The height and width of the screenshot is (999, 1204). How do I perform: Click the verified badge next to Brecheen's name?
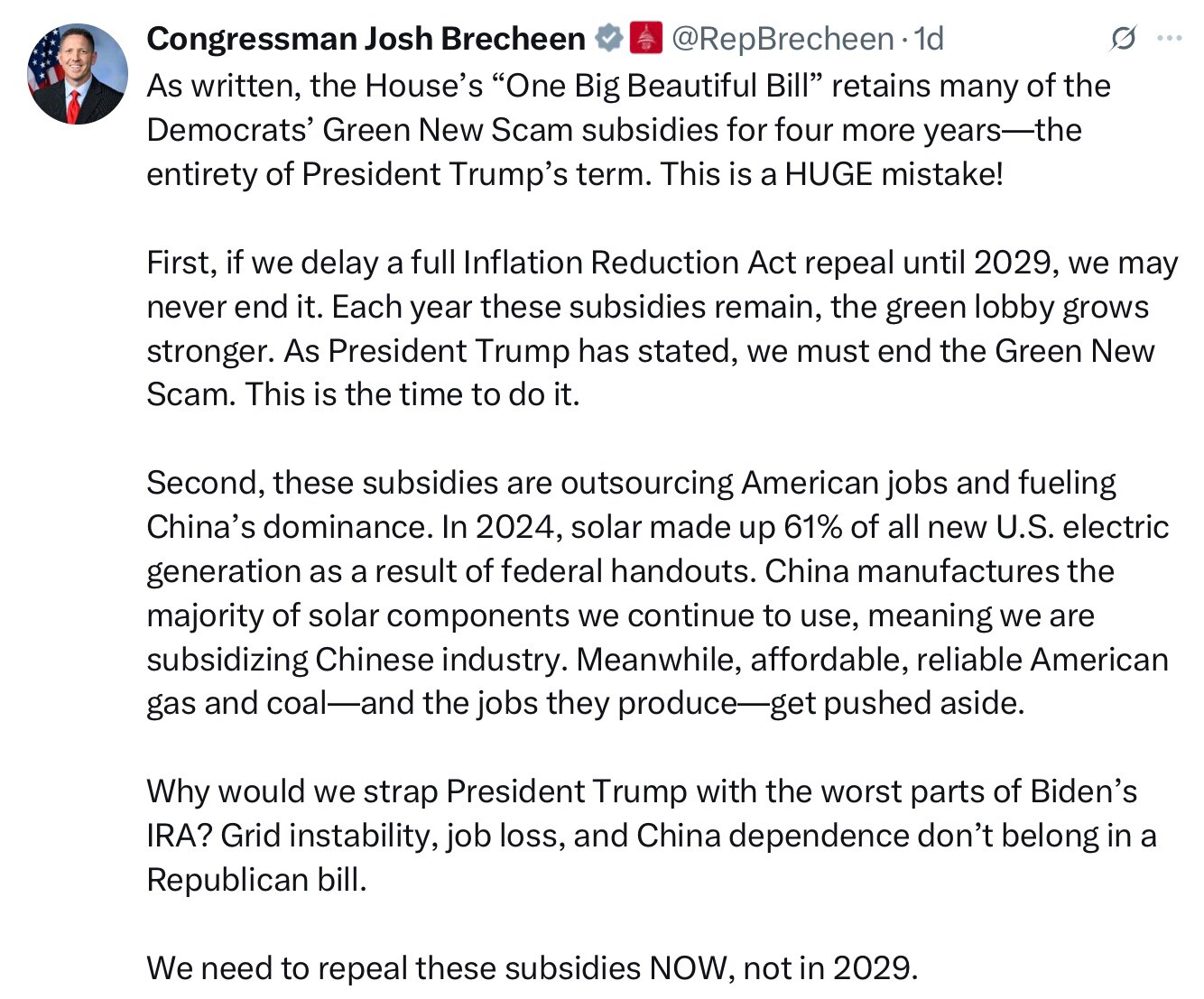pos(608,39)
